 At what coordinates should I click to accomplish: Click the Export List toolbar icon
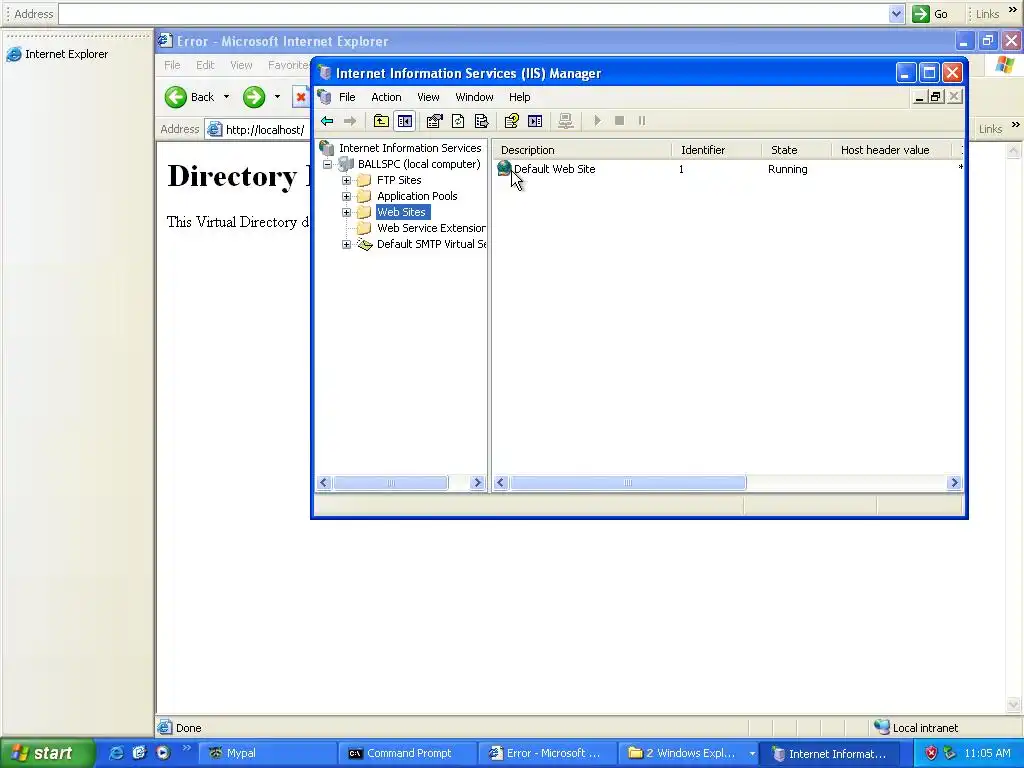coord(481,121)
